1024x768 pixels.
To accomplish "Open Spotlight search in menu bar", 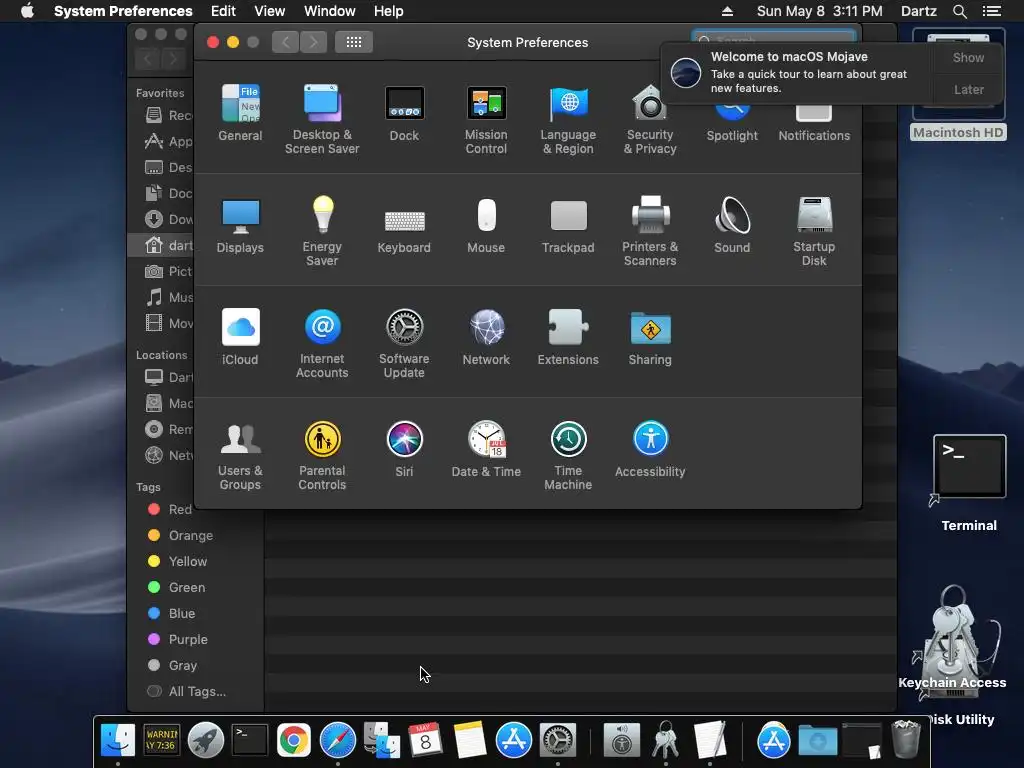I will coord(959,11).
